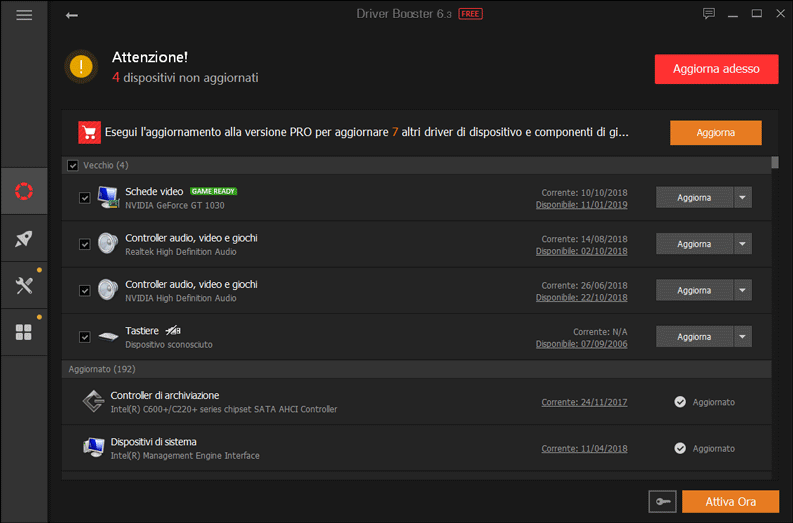
Task: Select the Scan sidebar icon
Action: [24, 191]
